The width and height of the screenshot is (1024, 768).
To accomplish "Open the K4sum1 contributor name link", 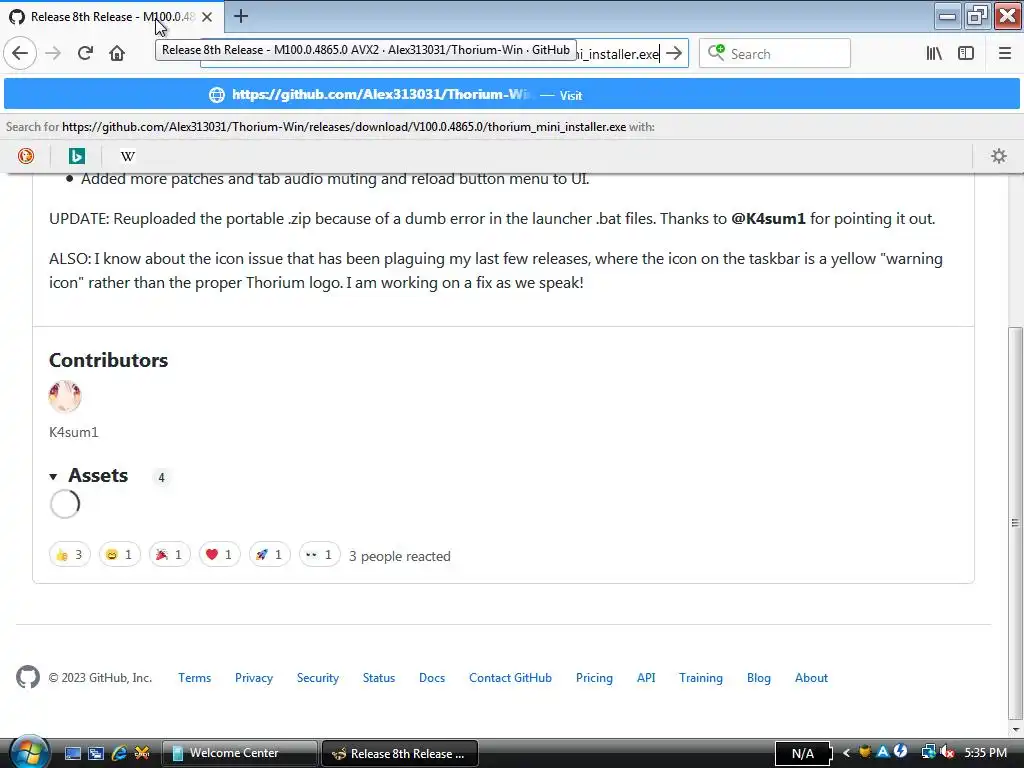I will click(74, 432).
